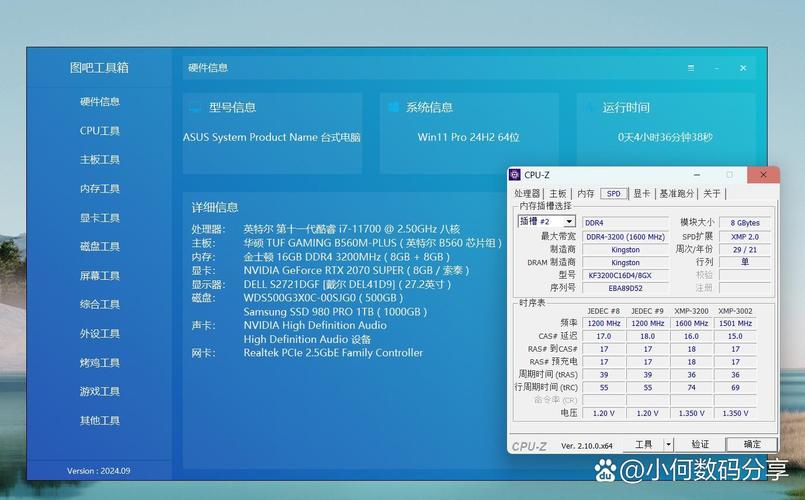Image resolution: width=805 pixels, height=500 pixels.
Task: Select 屏幕工具 in the sidebar
Action: [x=100, y=276]
